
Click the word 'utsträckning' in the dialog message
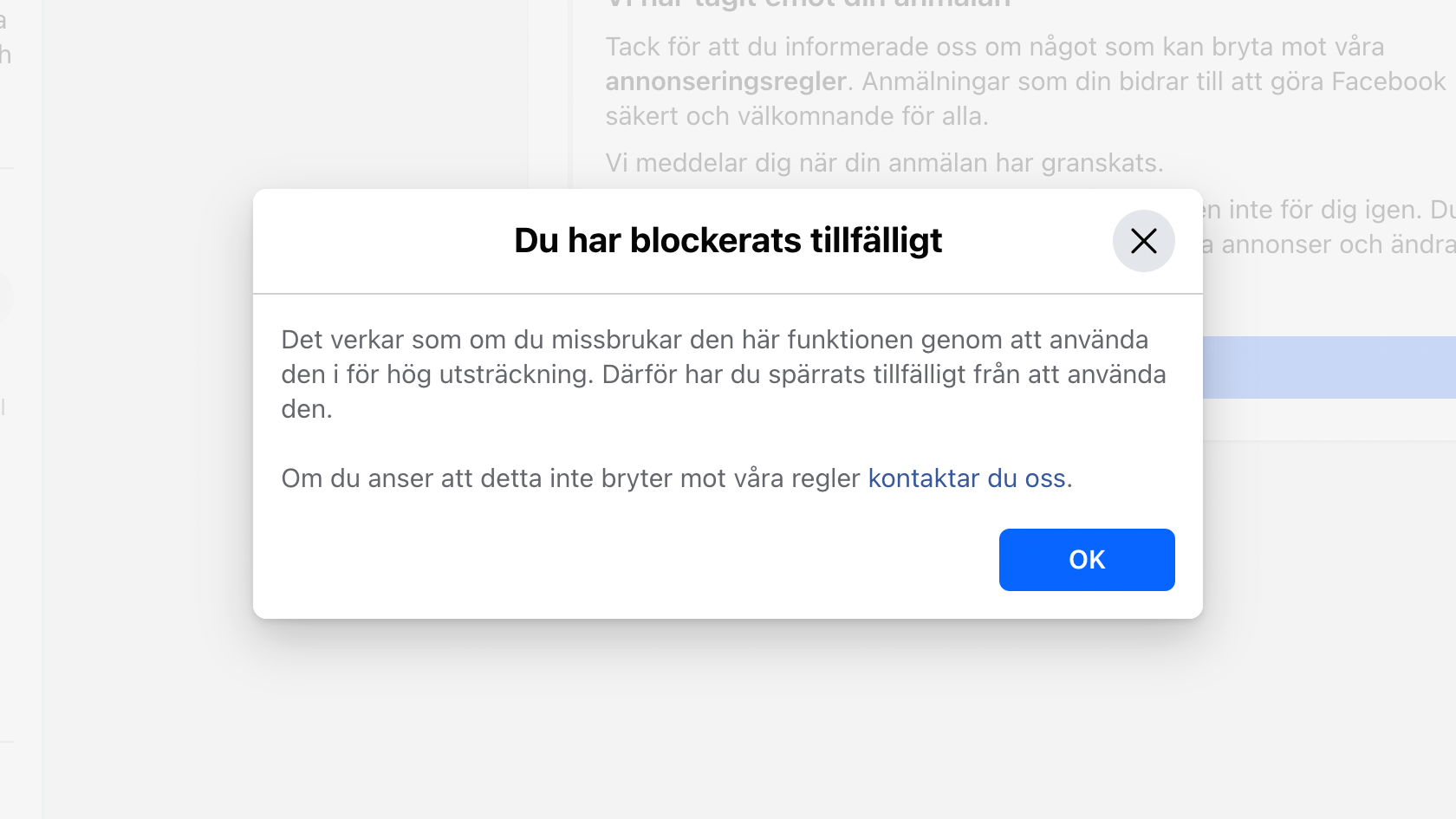click(516, 374)
